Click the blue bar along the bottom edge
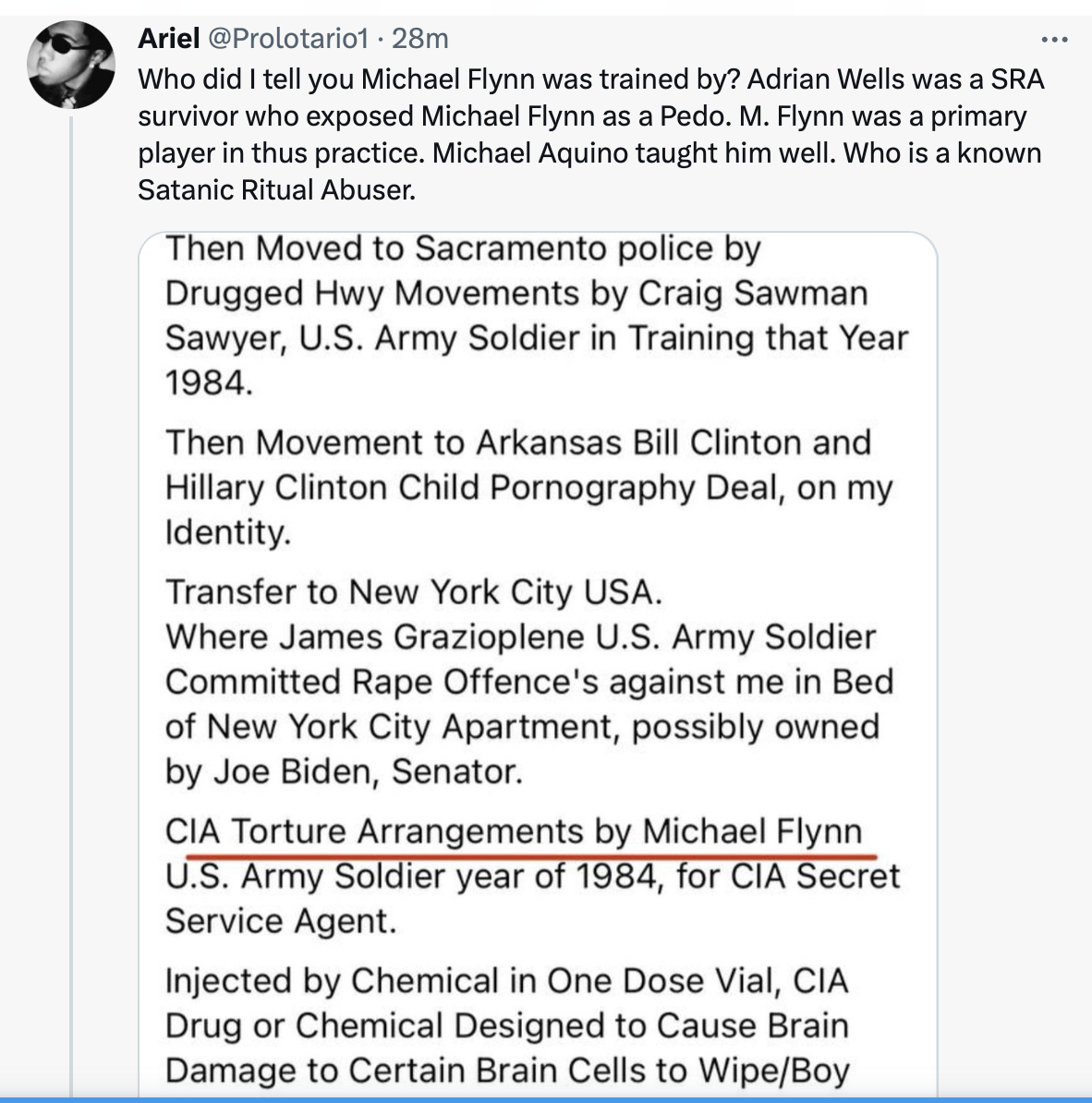 [546, 1099]
